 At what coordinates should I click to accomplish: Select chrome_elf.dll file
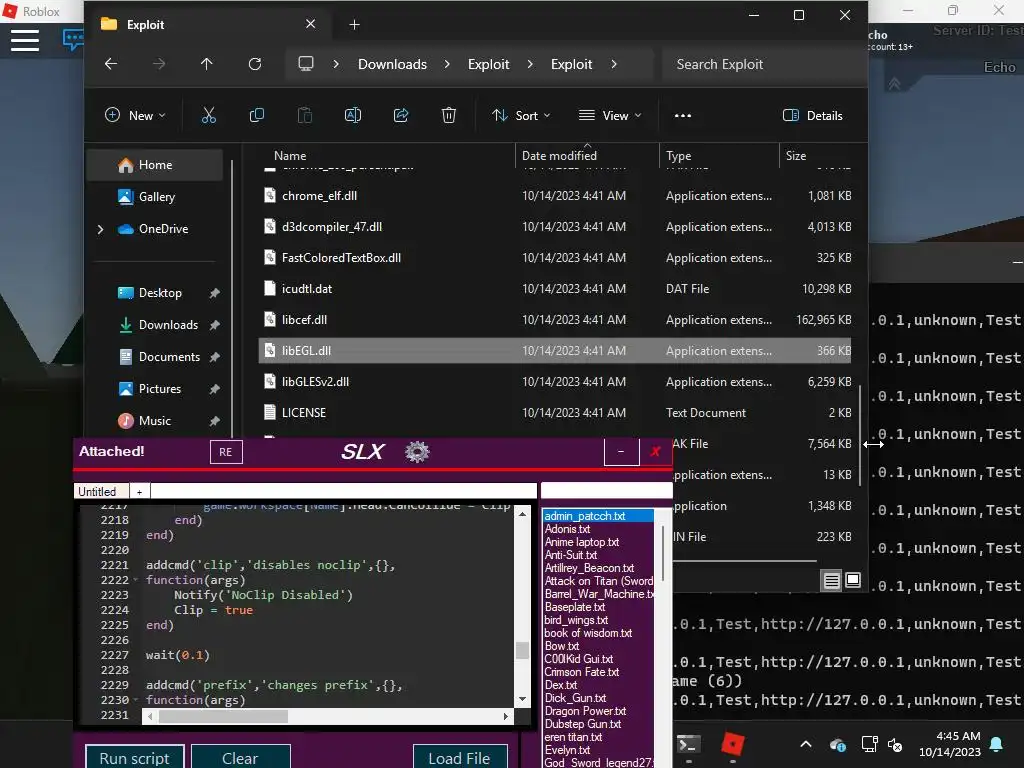click(x=555, y=196)
